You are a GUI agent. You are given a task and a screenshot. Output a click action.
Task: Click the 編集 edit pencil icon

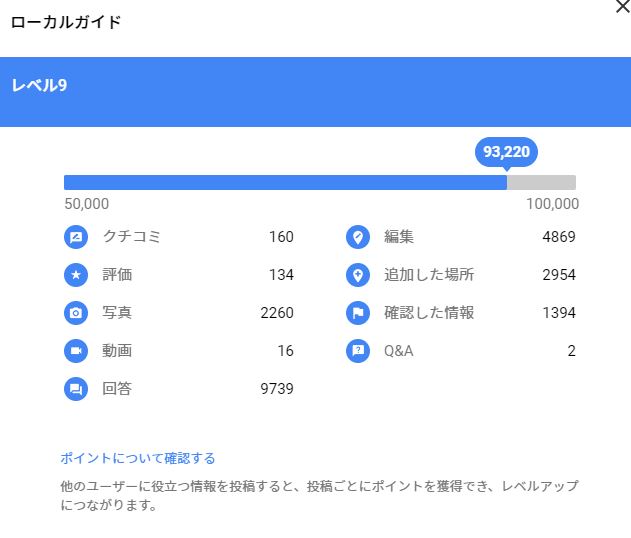357,238
